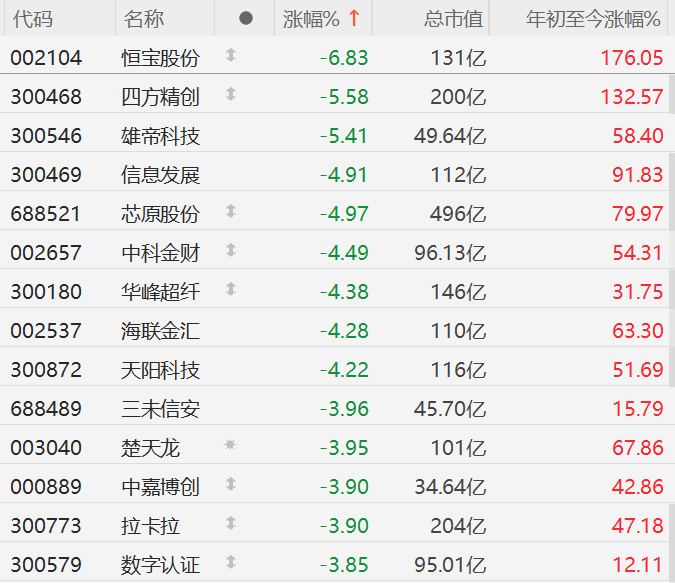Select stock code 002657
The image size is (675, 583).
tap(46, 253)
